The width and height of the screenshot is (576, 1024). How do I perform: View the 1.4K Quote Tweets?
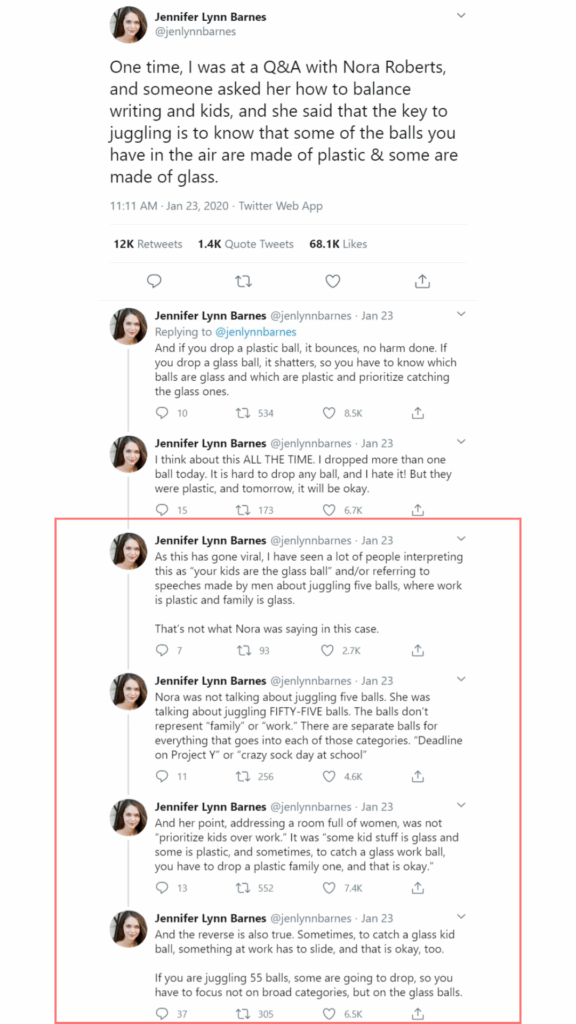(246, 244)
